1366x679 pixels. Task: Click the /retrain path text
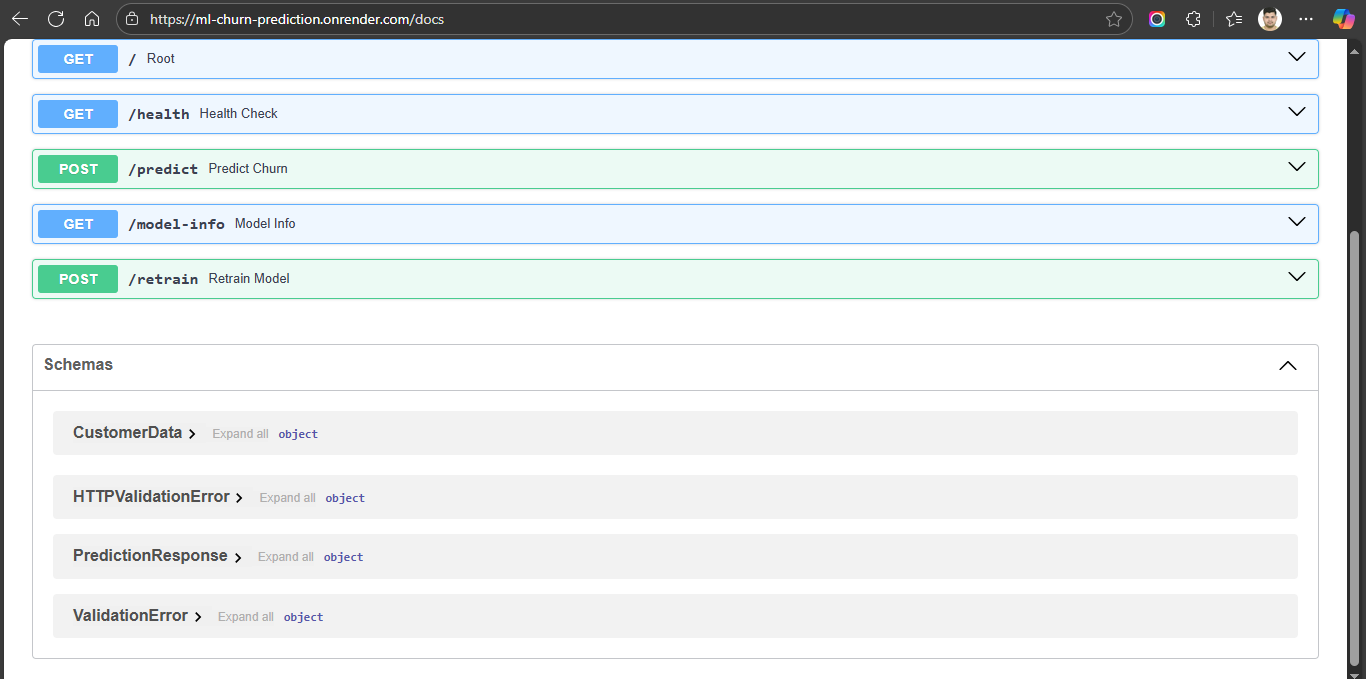[163, 279]
